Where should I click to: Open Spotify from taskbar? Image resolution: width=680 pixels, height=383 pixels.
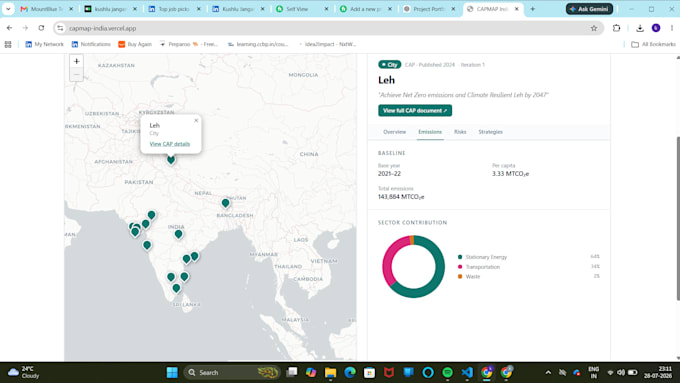(x=448, y=373)
